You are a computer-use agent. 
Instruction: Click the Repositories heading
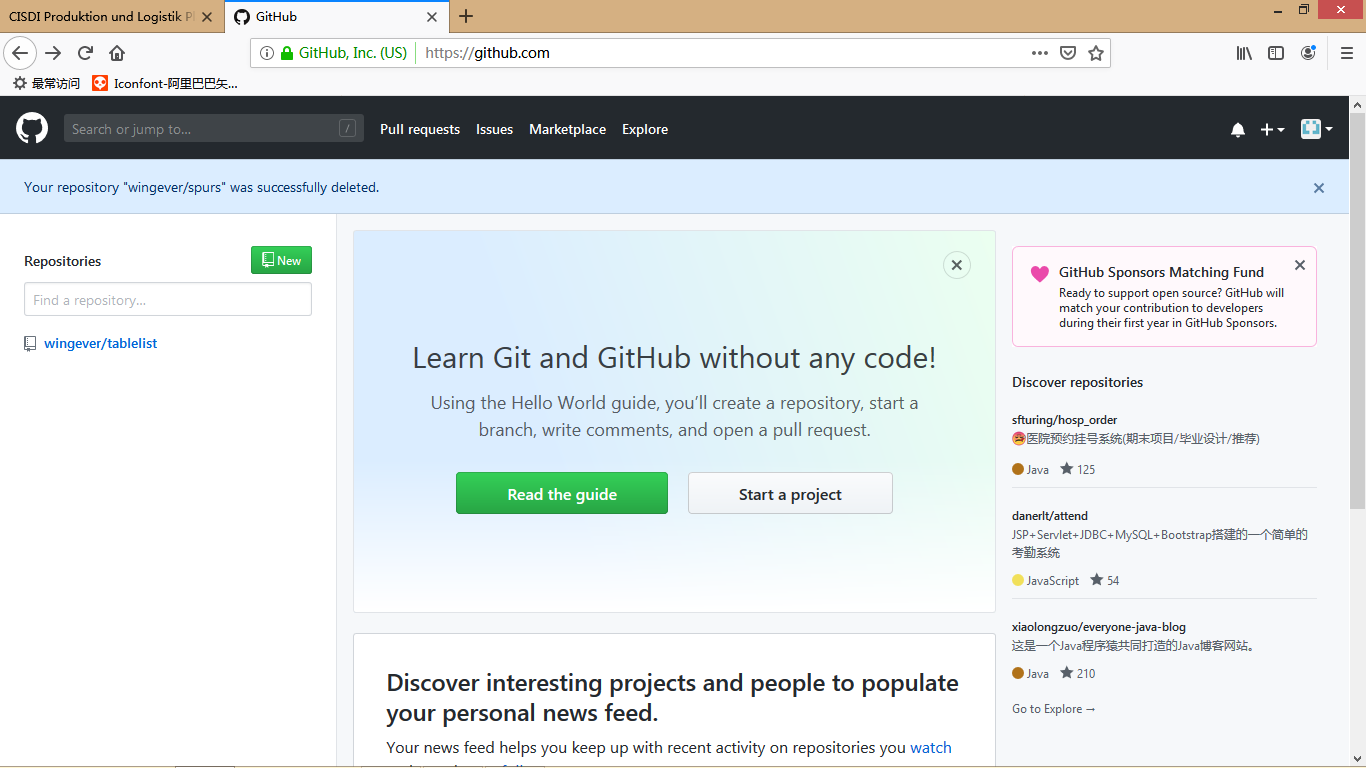pos(63,261)
